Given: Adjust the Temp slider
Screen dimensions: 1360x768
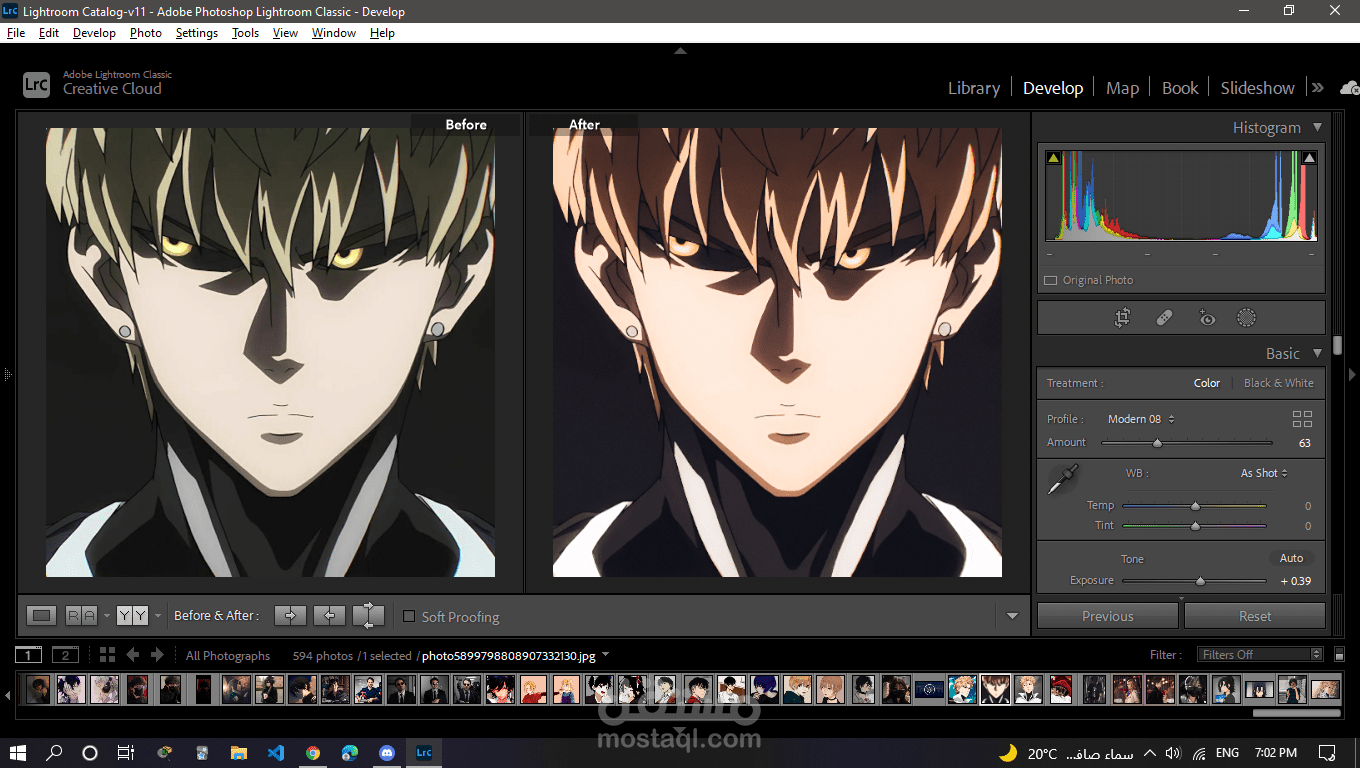Looking at the screenshot, I should click(1194, 506).
